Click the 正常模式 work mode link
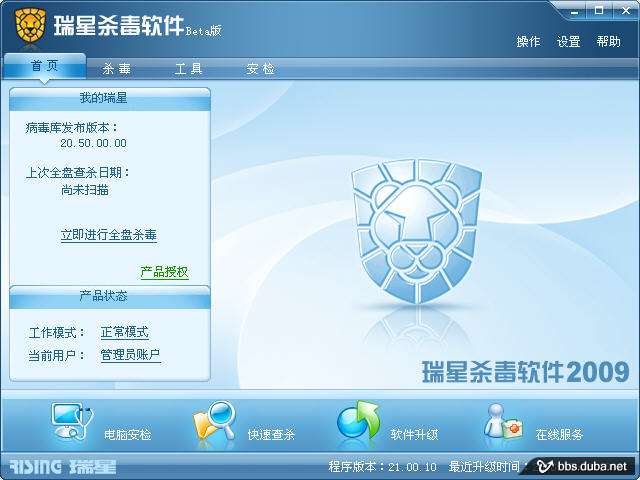The width and height of the screenshot is (640, 480). [x=124, y=332]
